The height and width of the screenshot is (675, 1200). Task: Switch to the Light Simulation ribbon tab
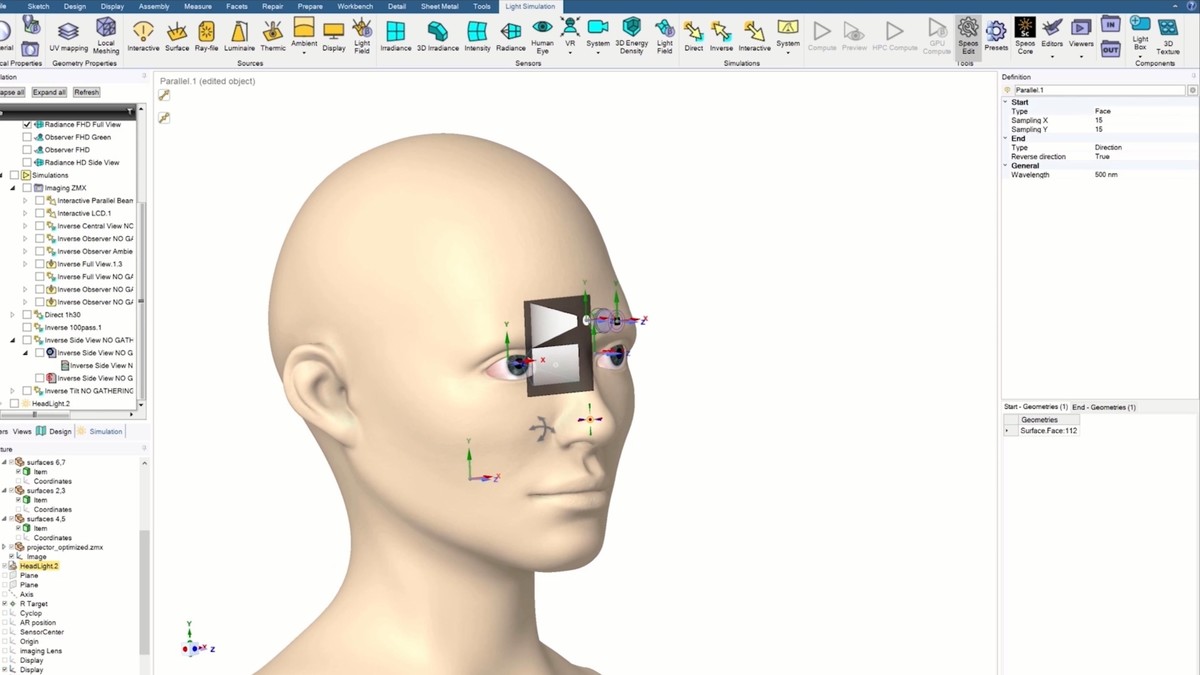[530, 6]
